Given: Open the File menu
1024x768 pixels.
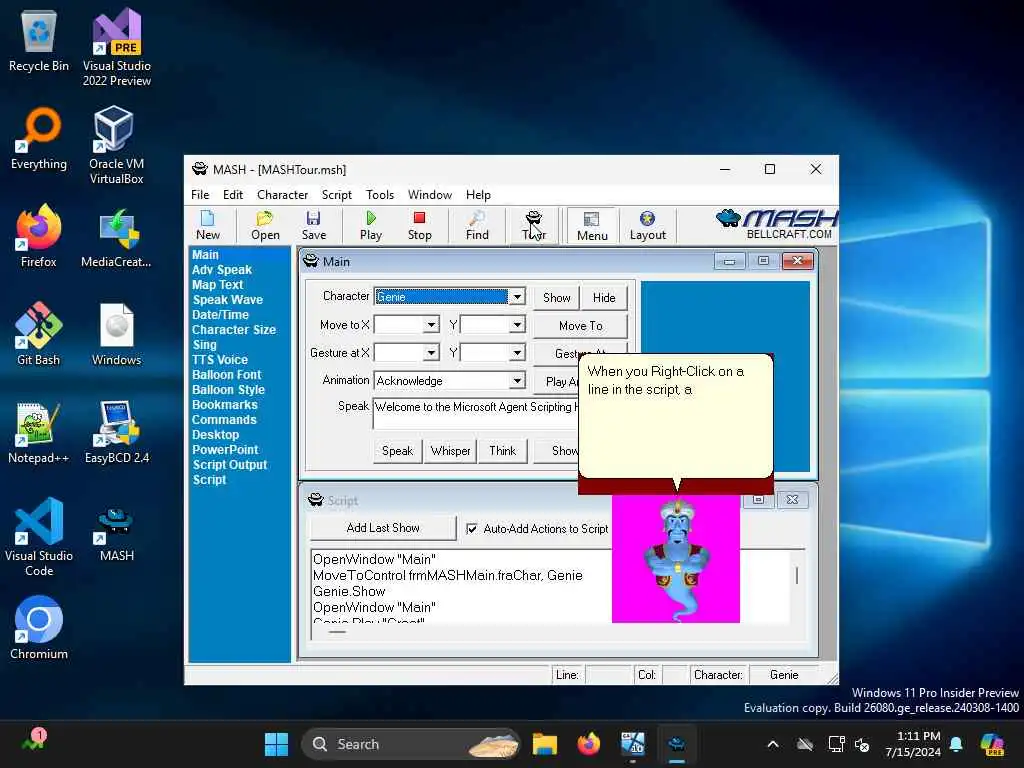Looking at the screenshot, I should point(200,195).
